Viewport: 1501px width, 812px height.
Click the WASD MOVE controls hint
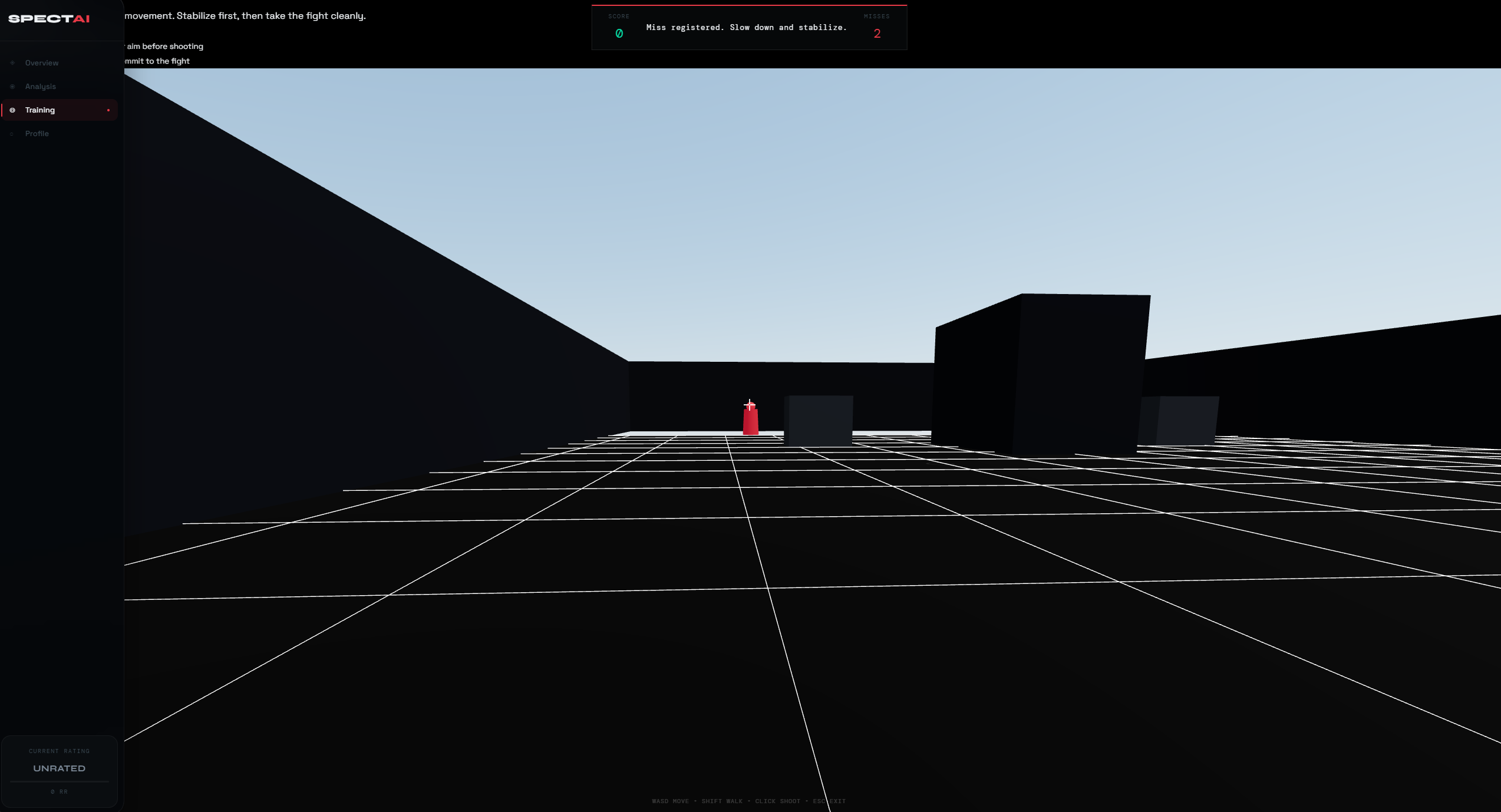pyautogui.click(x=670, y=801)
